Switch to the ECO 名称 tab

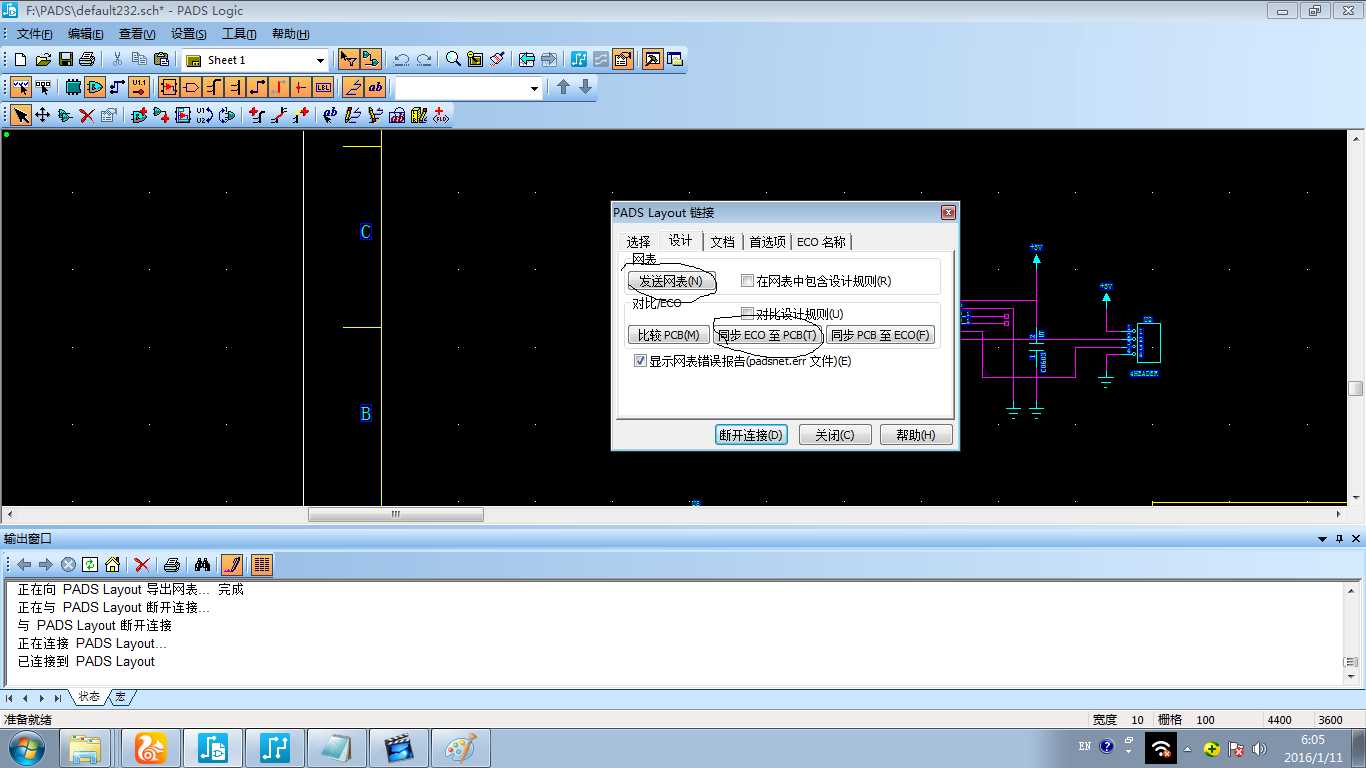[x=821, y=242]
